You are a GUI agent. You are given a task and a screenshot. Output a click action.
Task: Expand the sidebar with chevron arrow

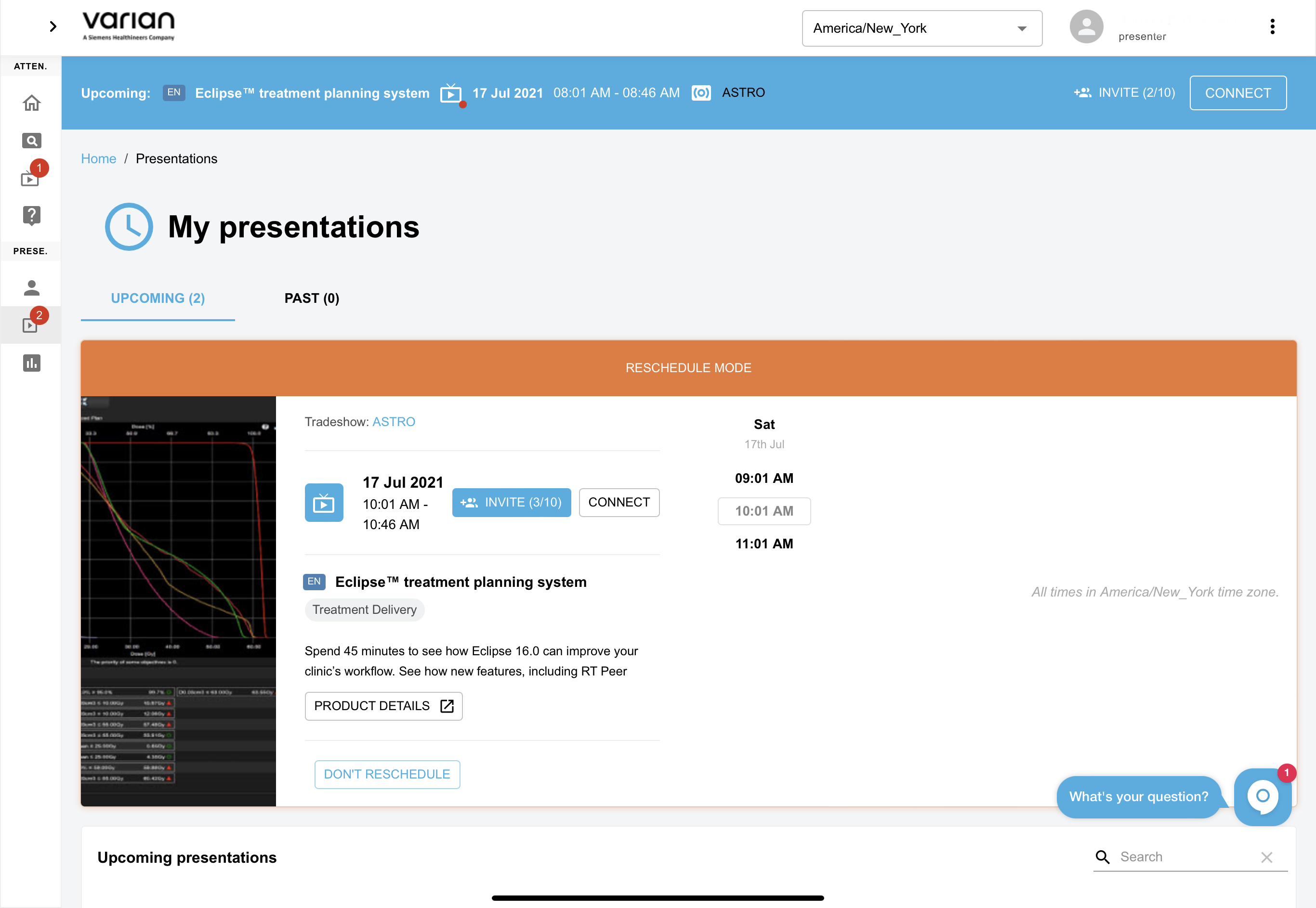53,27
